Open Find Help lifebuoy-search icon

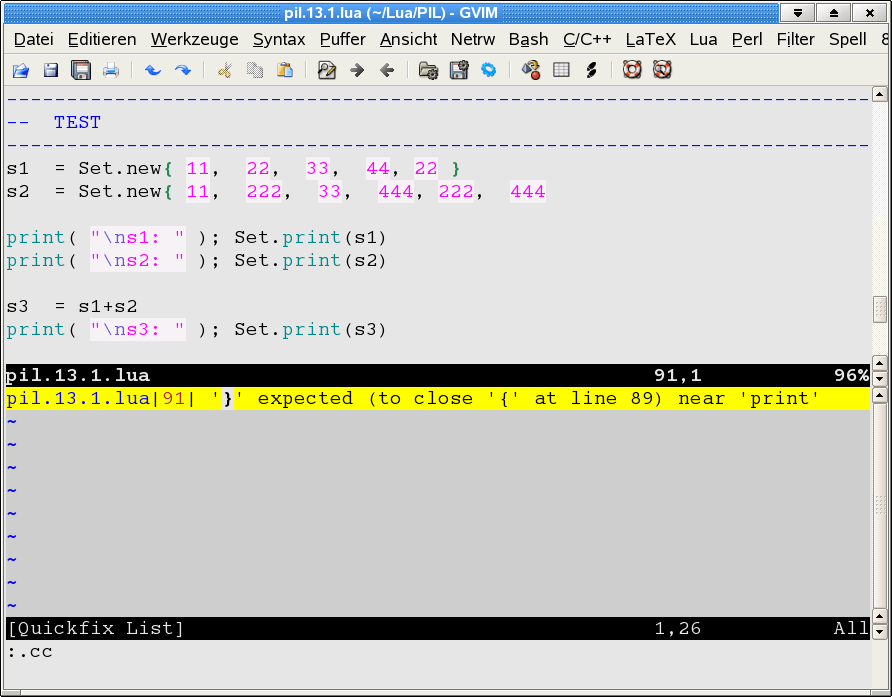point(662,70)
